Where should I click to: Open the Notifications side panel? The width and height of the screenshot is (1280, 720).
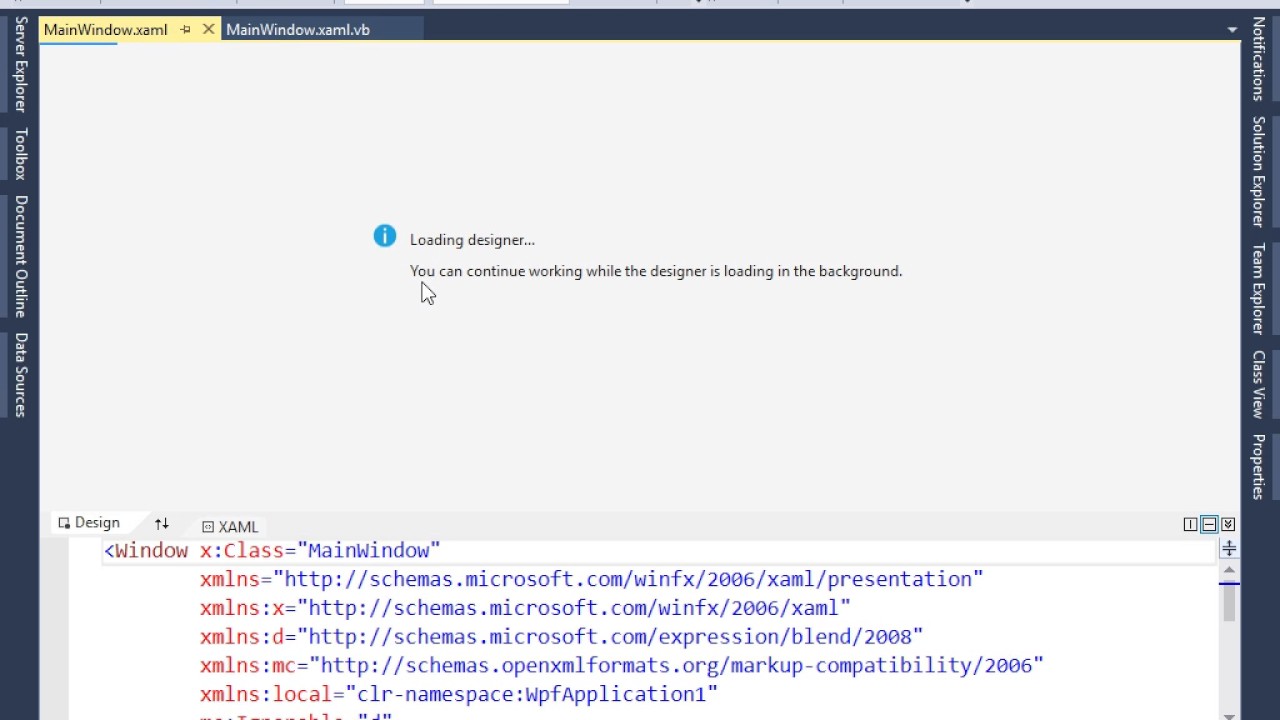click(1259, 59)
